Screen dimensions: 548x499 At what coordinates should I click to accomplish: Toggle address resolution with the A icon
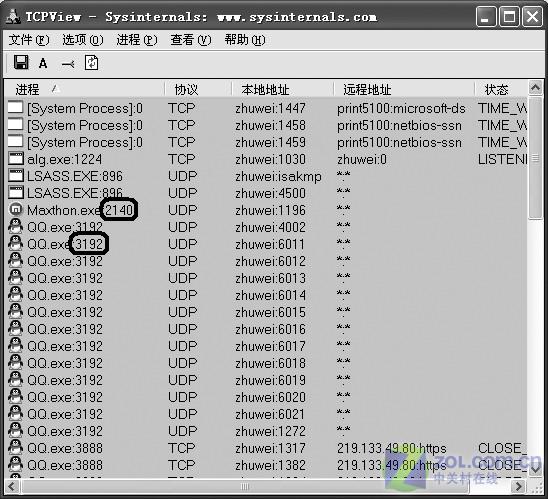click(x=43, y=63)
